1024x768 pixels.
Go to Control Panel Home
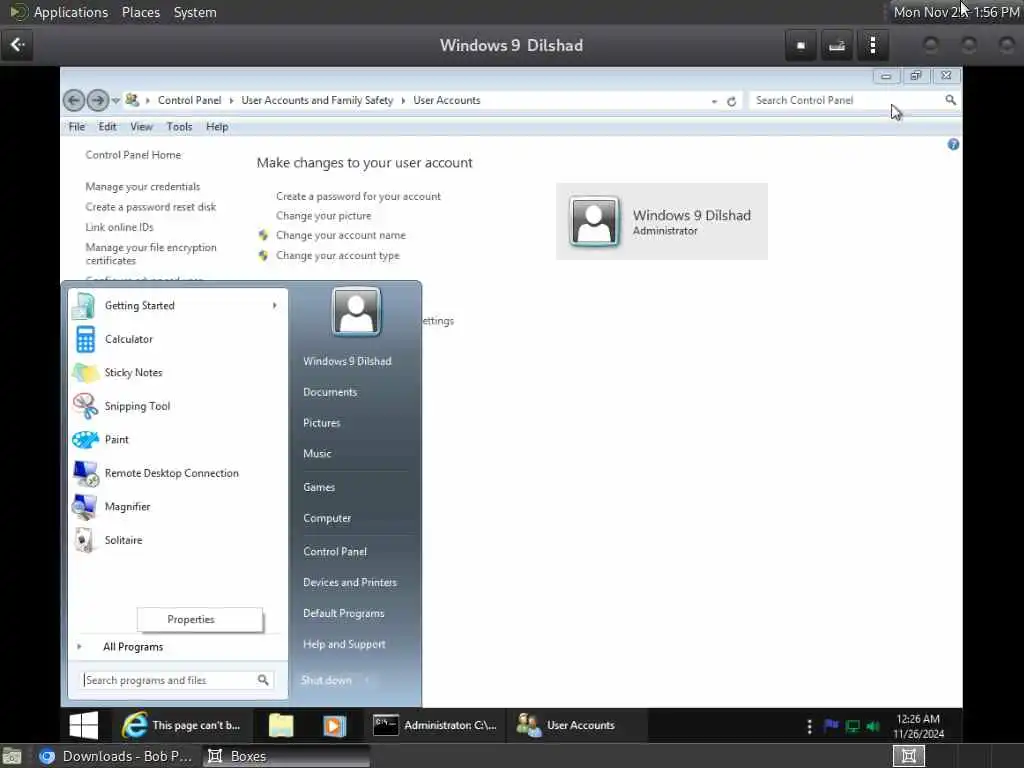pos(133,155)
